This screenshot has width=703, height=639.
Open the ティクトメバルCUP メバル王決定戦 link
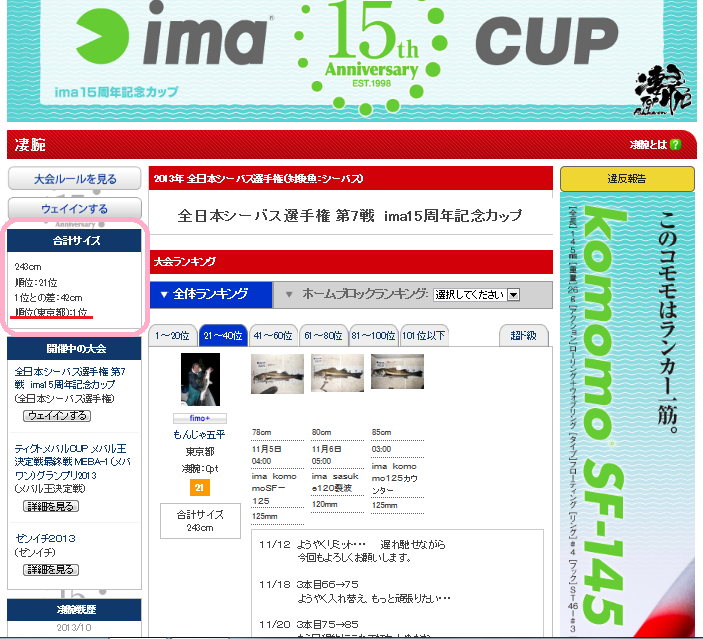[x=72, y=462]
